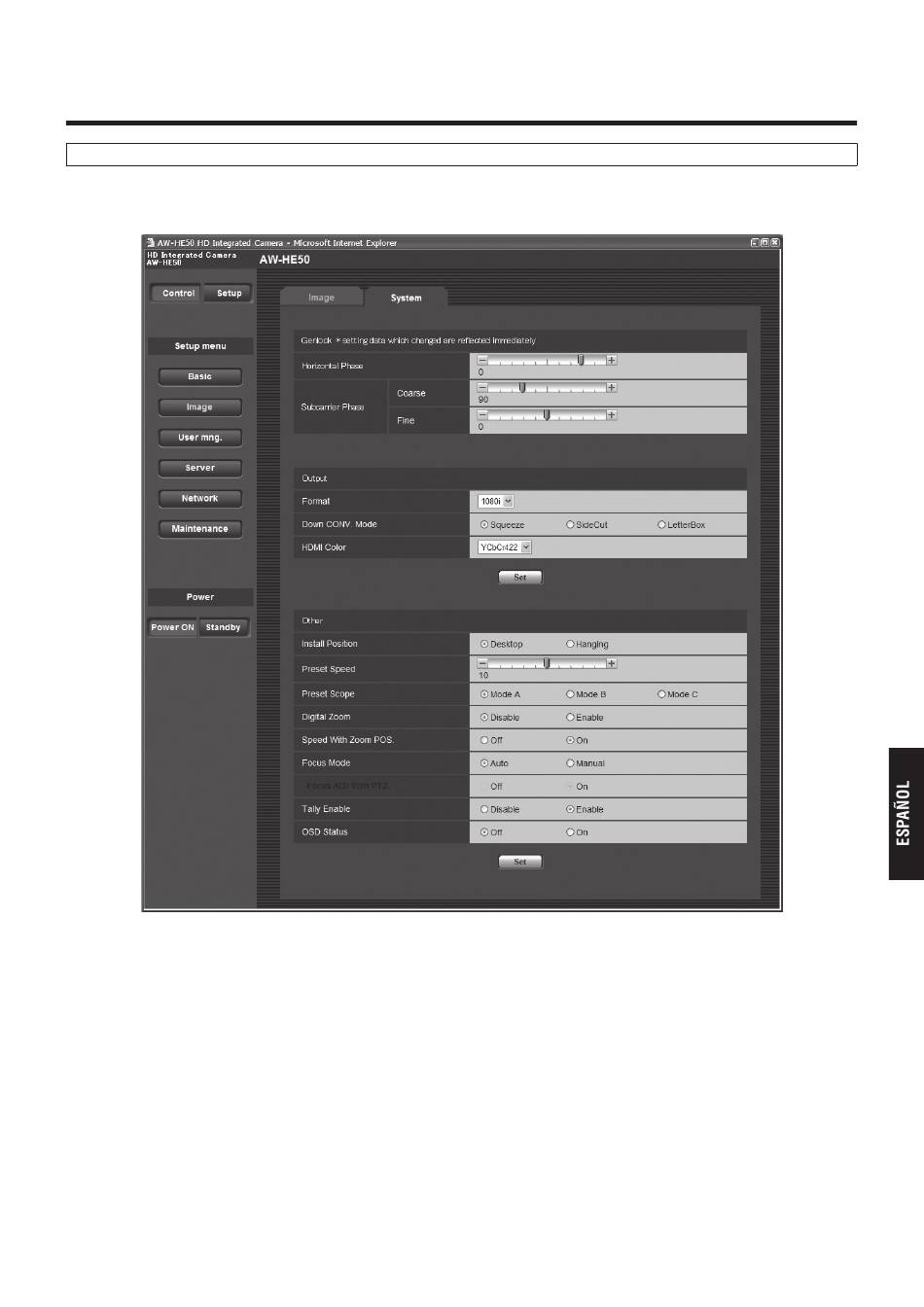Open the Setup page button

[230, 293]
